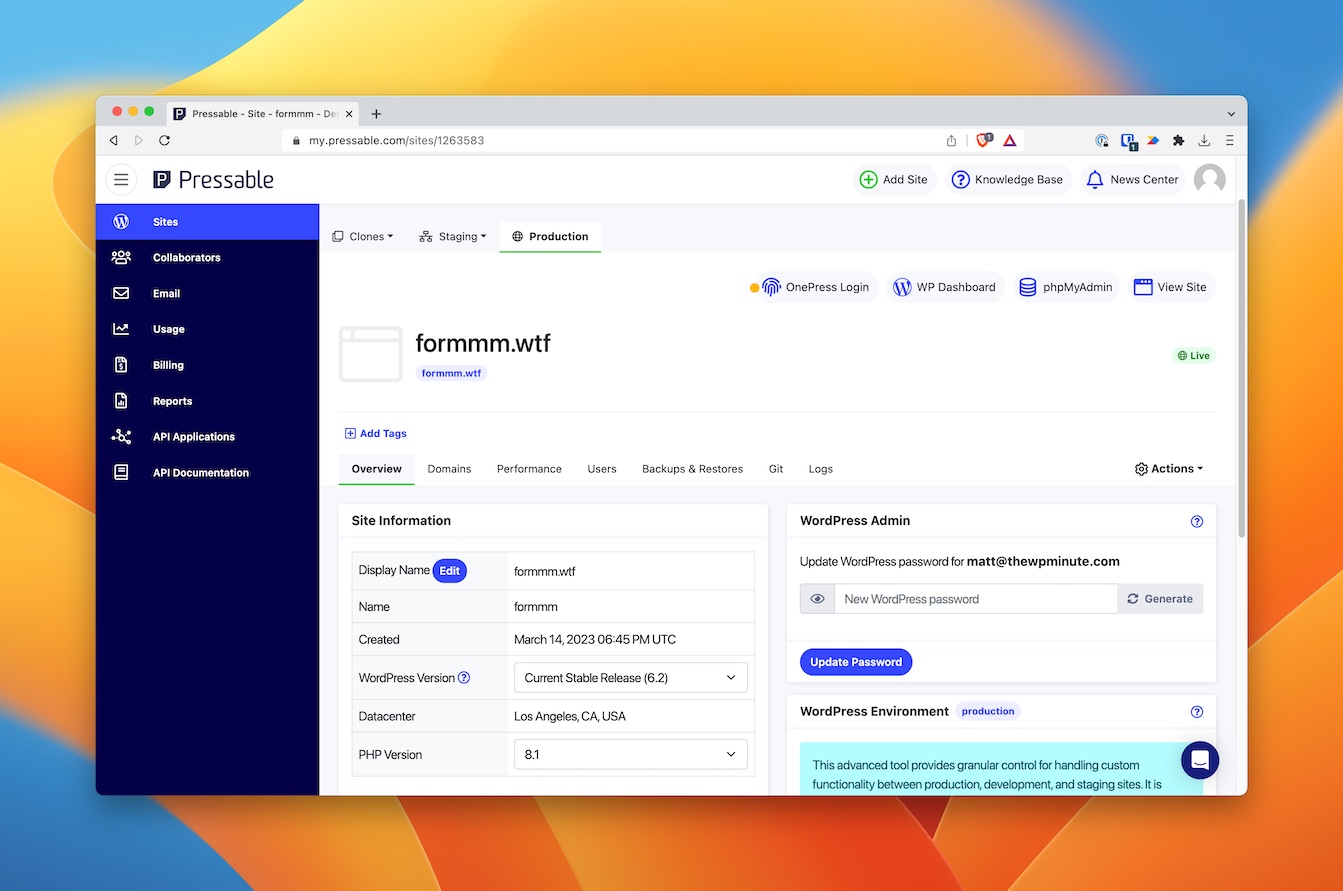
Task: Switch to the Logs tab
Action: [820, 469]
